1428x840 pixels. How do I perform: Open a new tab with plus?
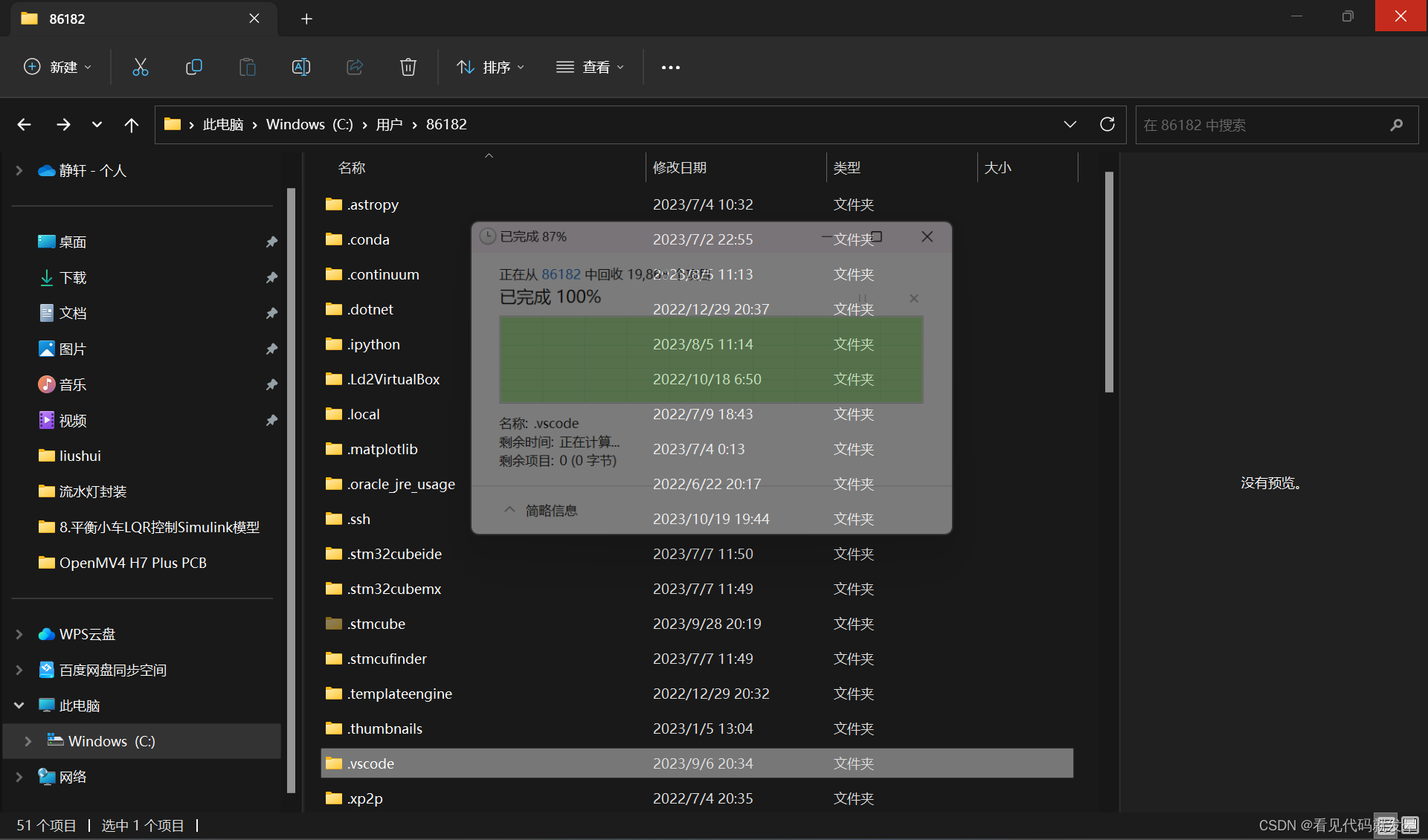tap(306, 19)
